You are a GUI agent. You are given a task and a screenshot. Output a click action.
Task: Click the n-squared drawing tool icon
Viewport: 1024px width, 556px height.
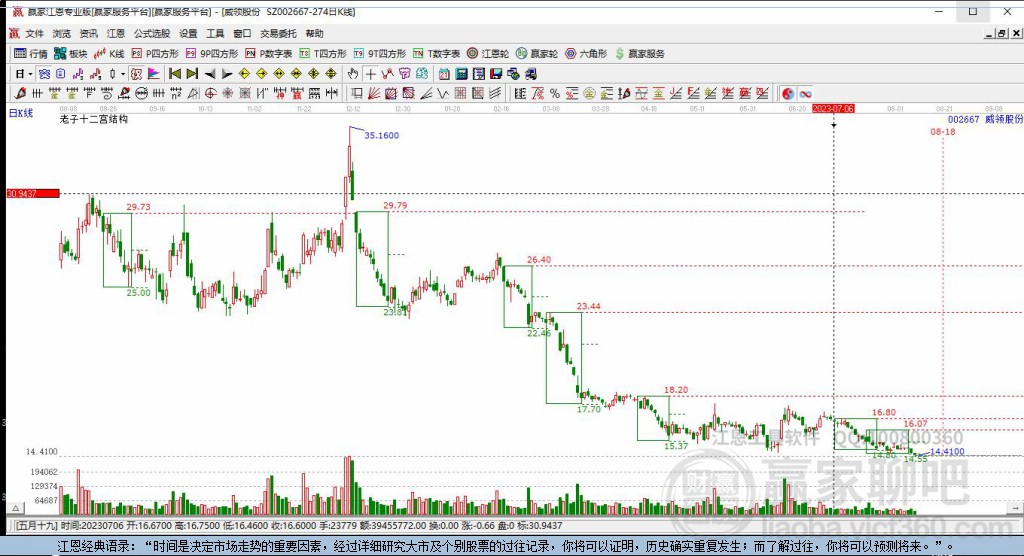[x=176, y=93]
